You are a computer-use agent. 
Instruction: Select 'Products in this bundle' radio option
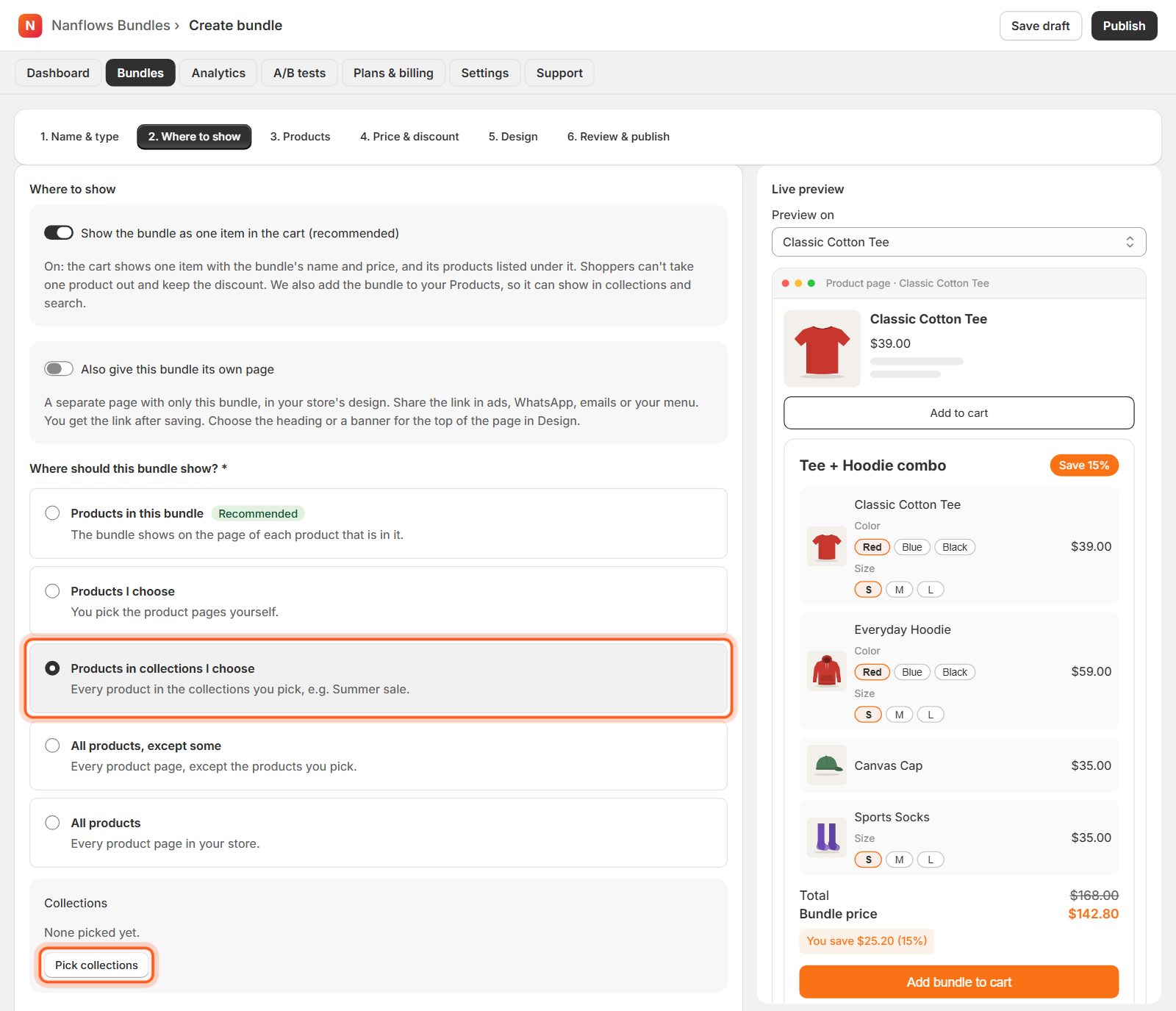52,513
